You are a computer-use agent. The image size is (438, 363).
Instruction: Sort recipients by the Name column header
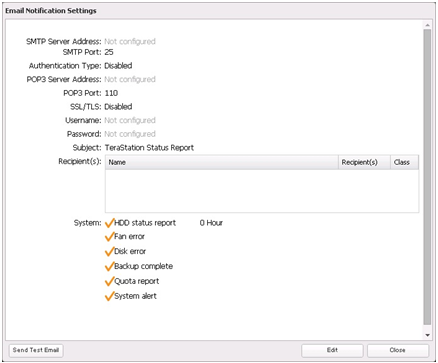222,162
